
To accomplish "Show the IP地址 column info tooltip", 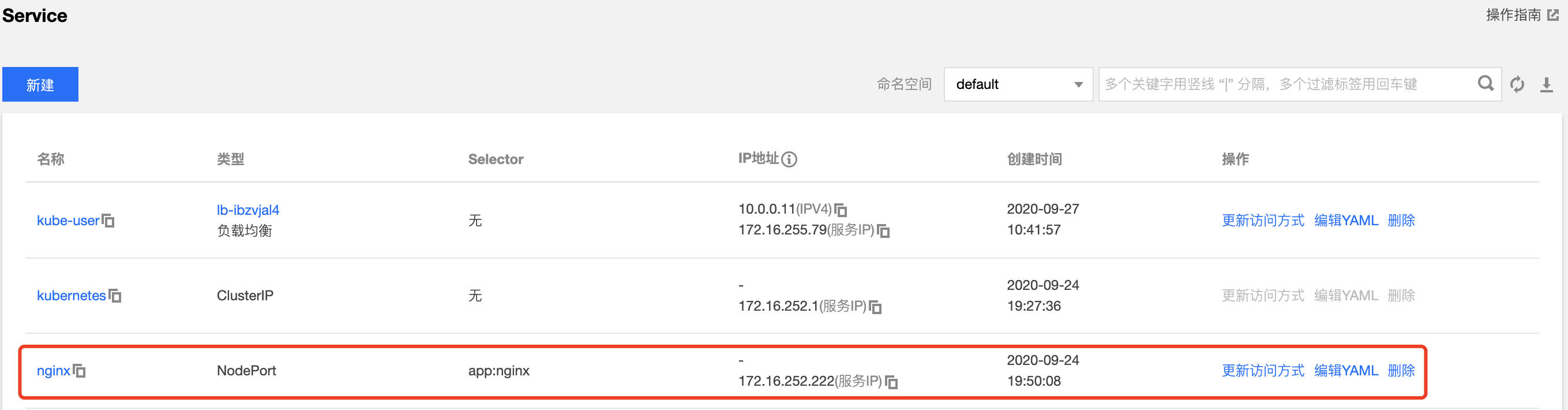I will [789, 159].
